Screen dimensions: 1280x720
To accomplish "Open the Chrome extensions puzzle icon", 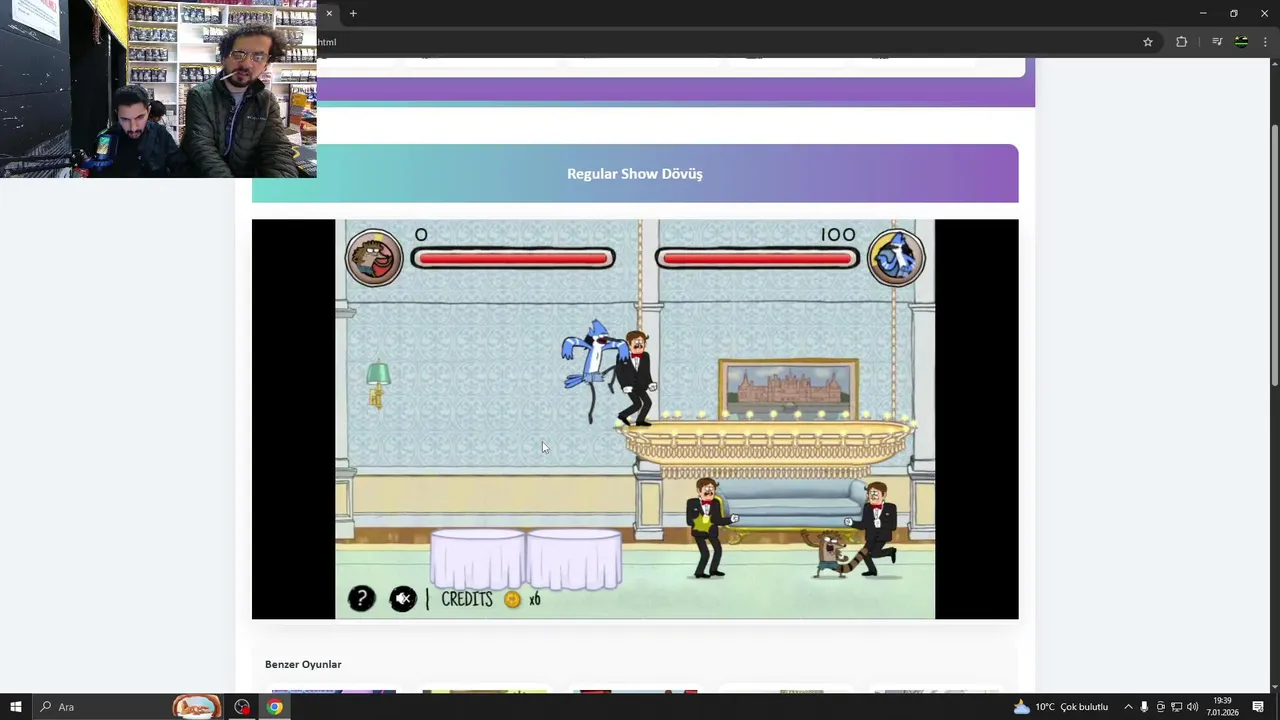I will click(x=1181, y=42).
